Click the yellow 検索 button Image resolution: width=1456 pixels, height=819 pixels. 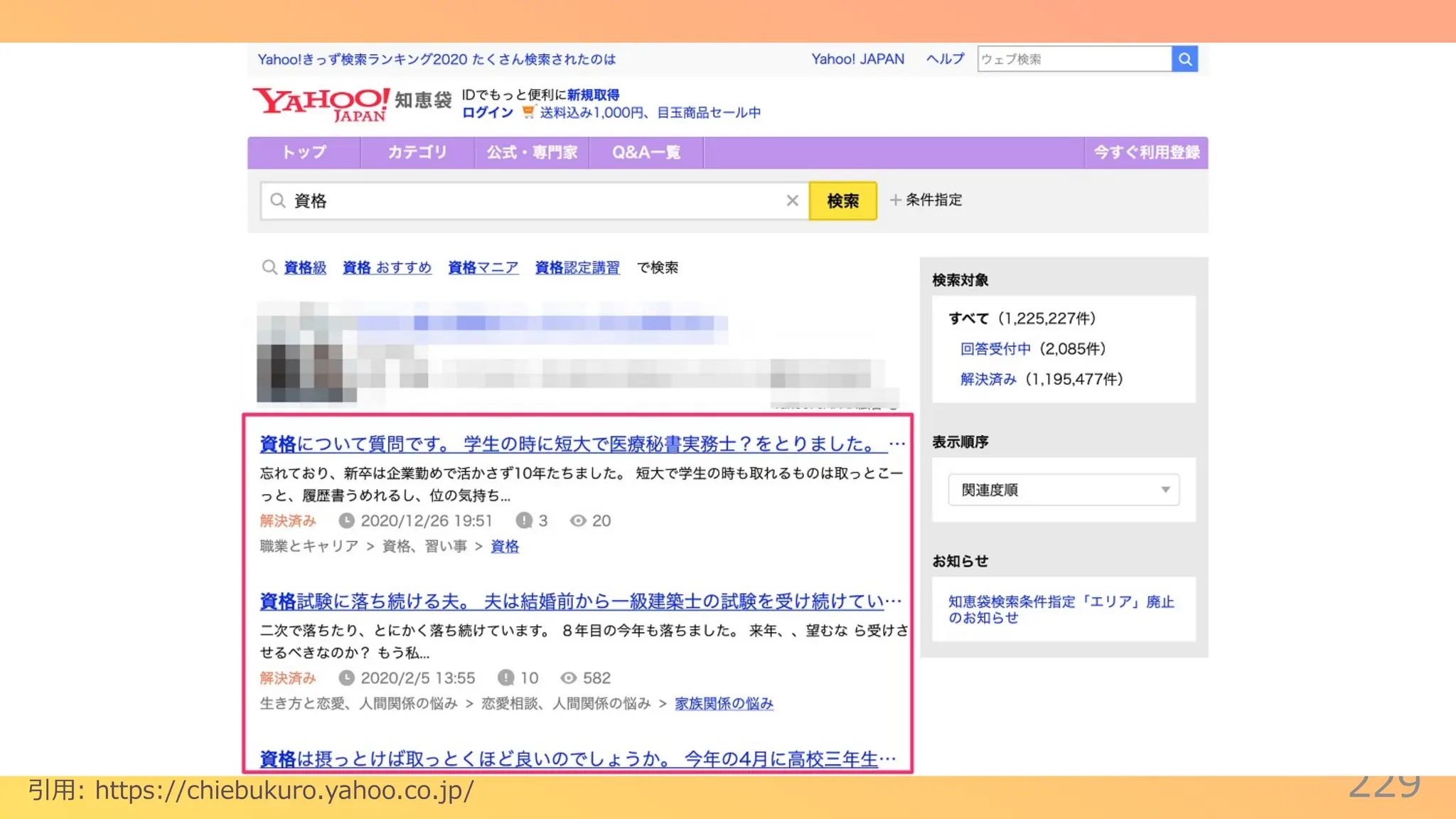click(842, 200)
